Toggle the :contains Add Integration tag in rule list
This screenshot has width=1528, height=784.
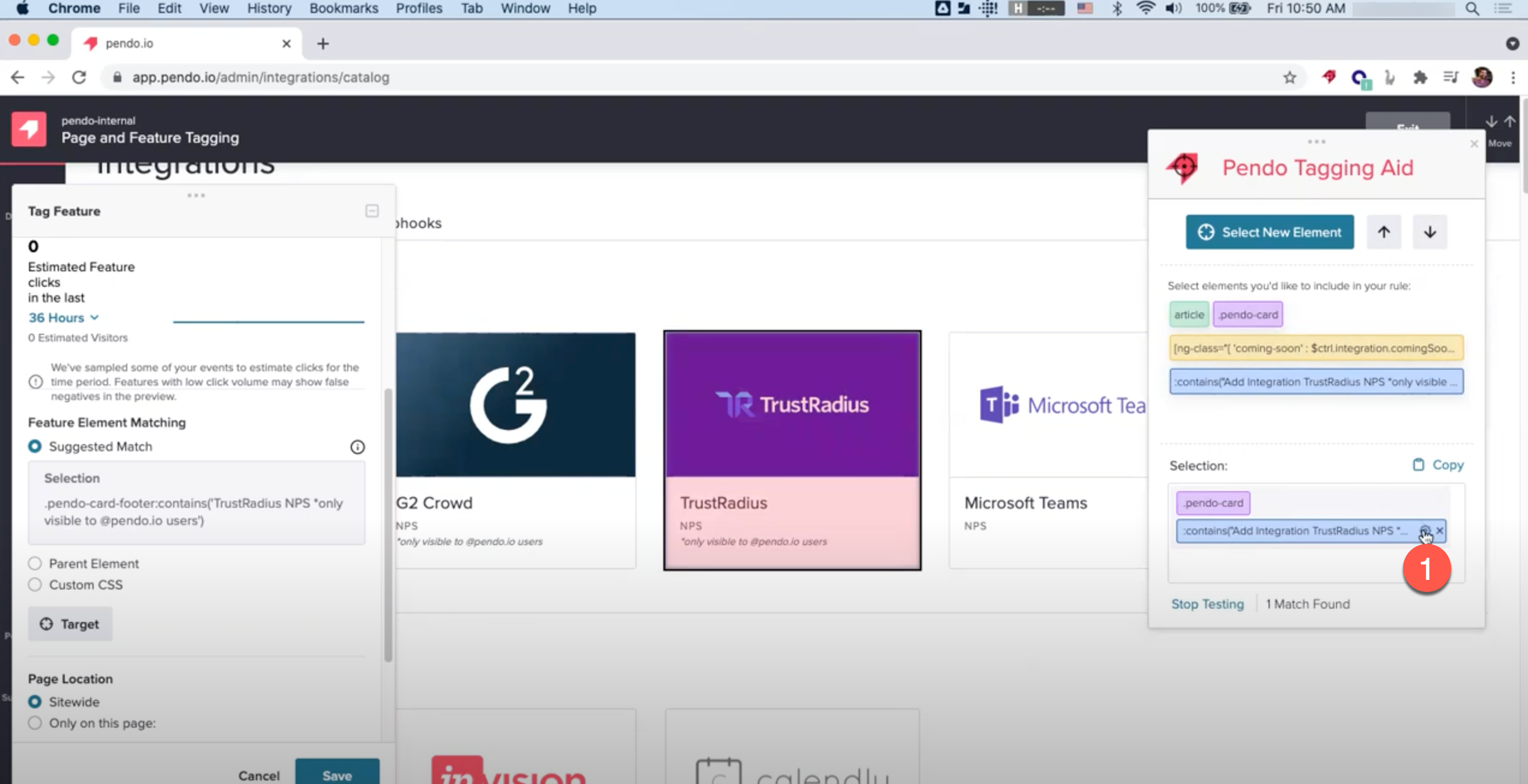(1316, 382)
